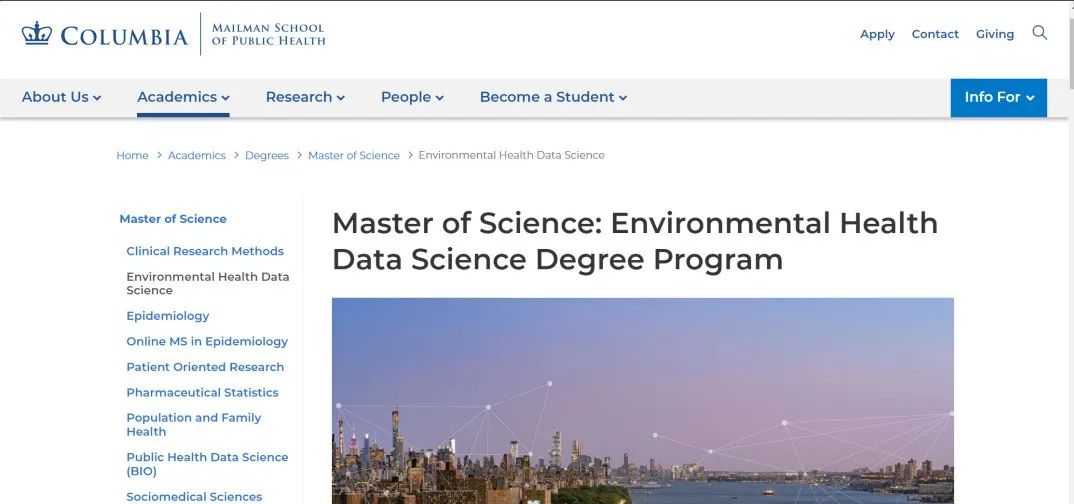Viewport: 1074px width, 504px height.
Task: Expand the Academics navigation menu
Action: 183,97
